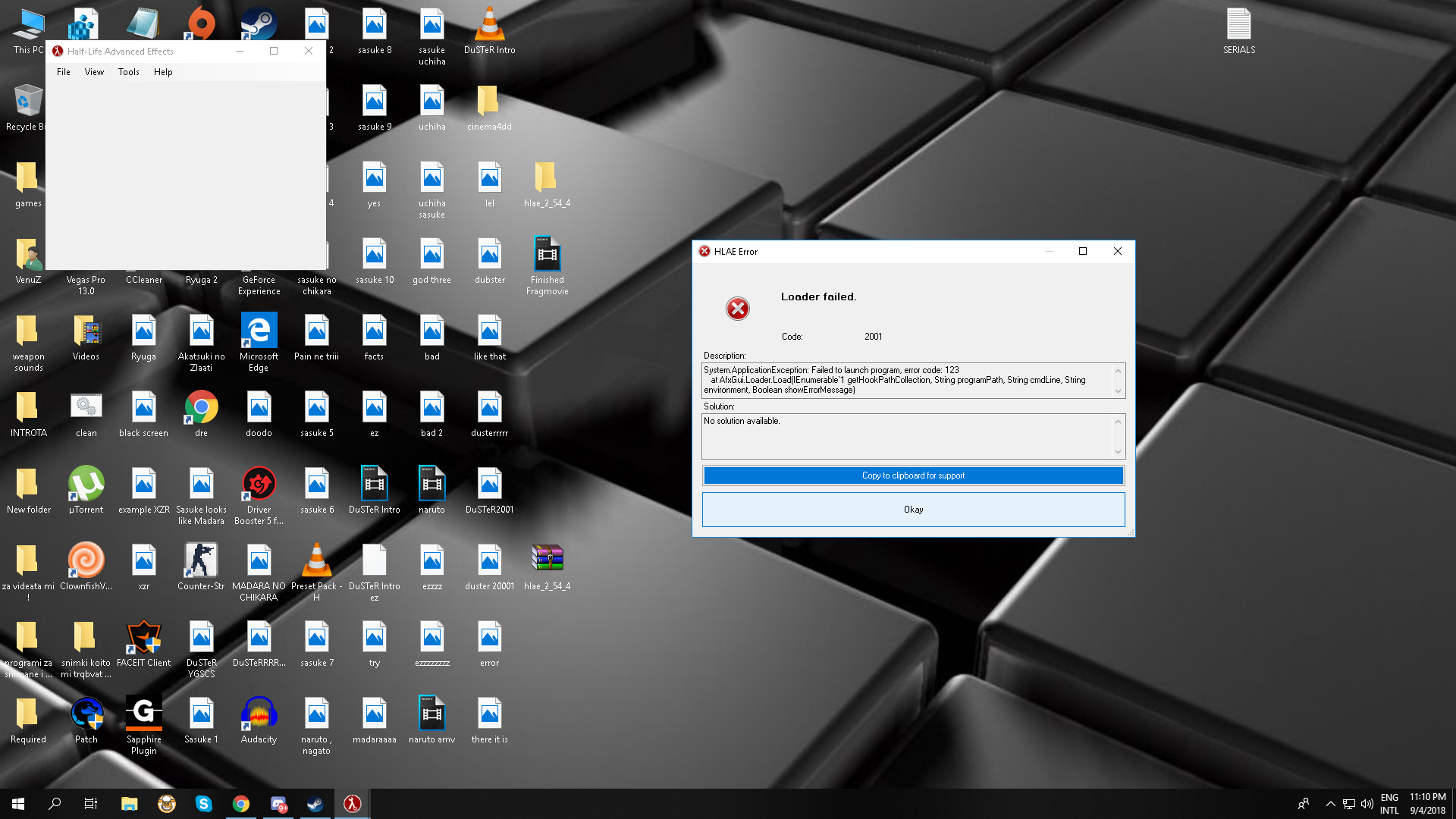
Task: Click Copy to clipboard for support
Action: click(913, 475)
